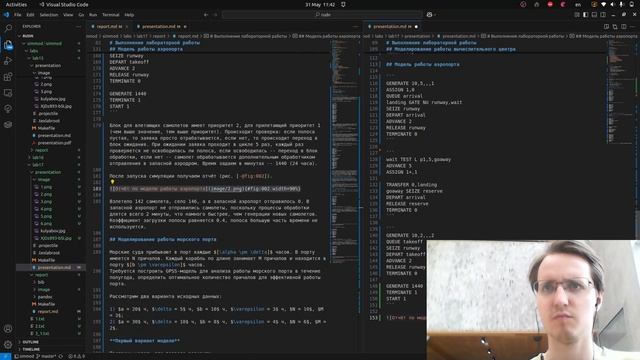Open Accounts menu in activity bar
The height and width of the screenshot is (360, 640).
pos(8,329)
